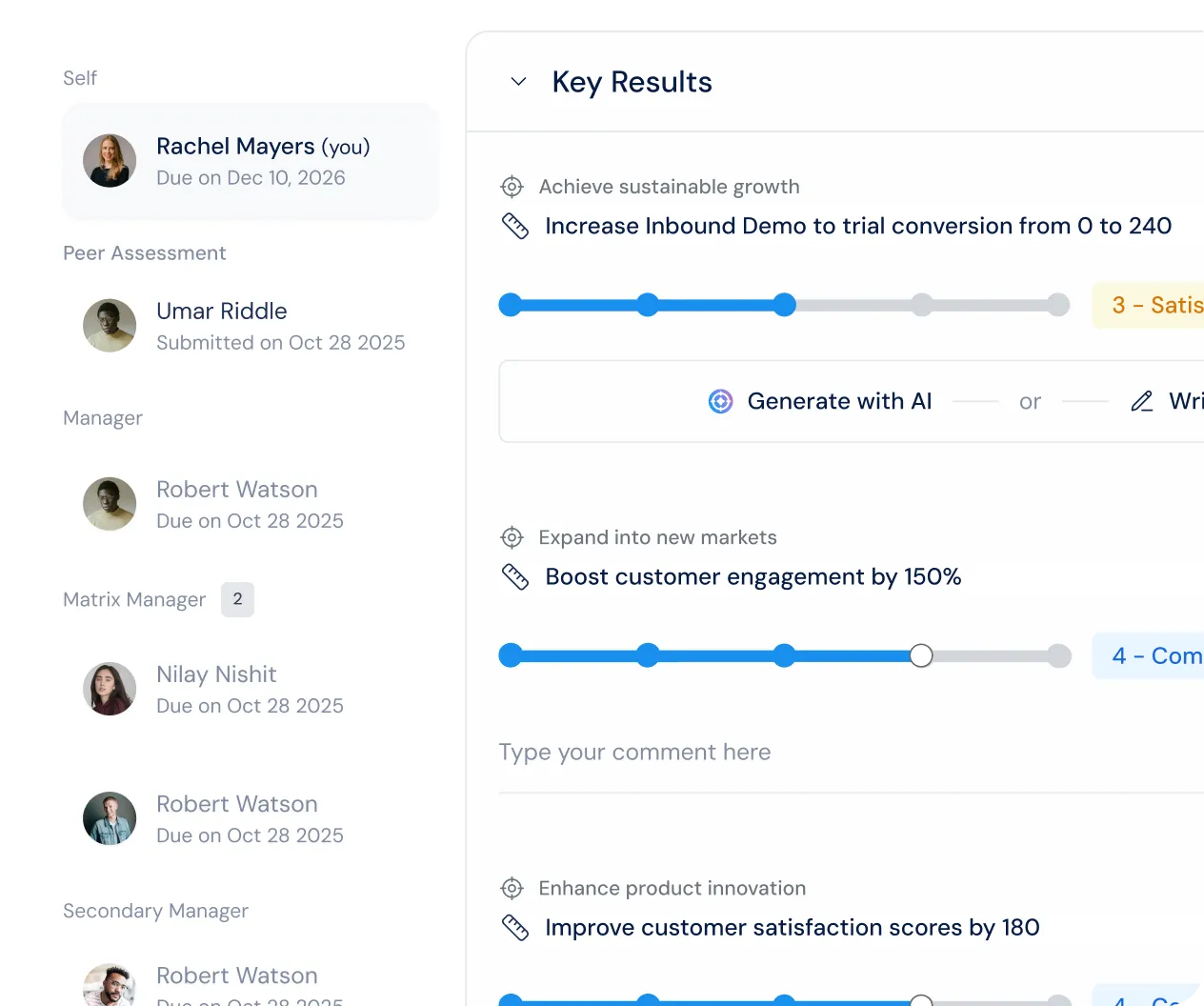Click target icon beside Enhance product innovation
The height and width of the screenshot is (1006, 1204).
coord(512,888)
